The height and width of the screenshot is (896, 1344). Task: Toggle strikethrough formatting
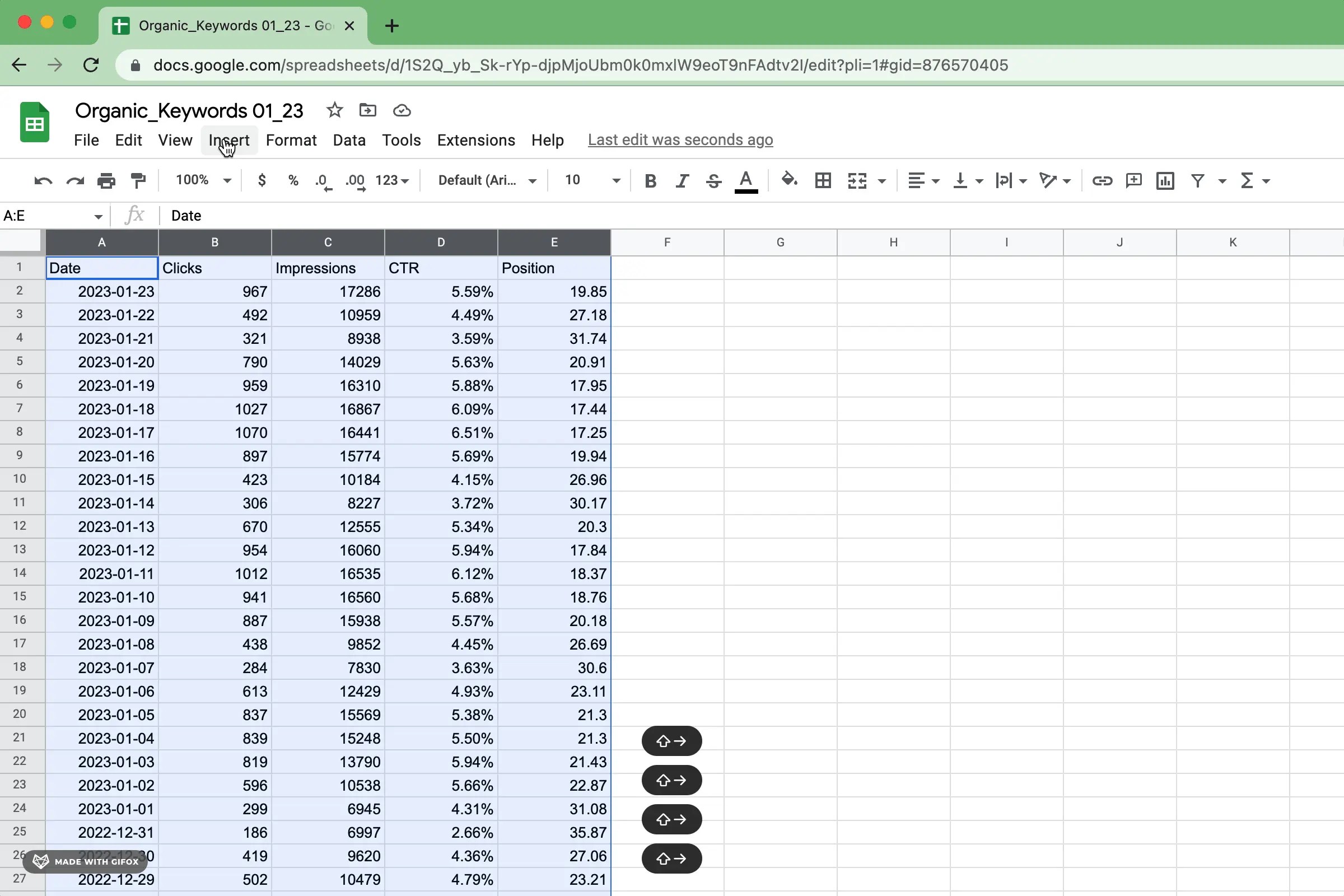click(x=713, y=180)
